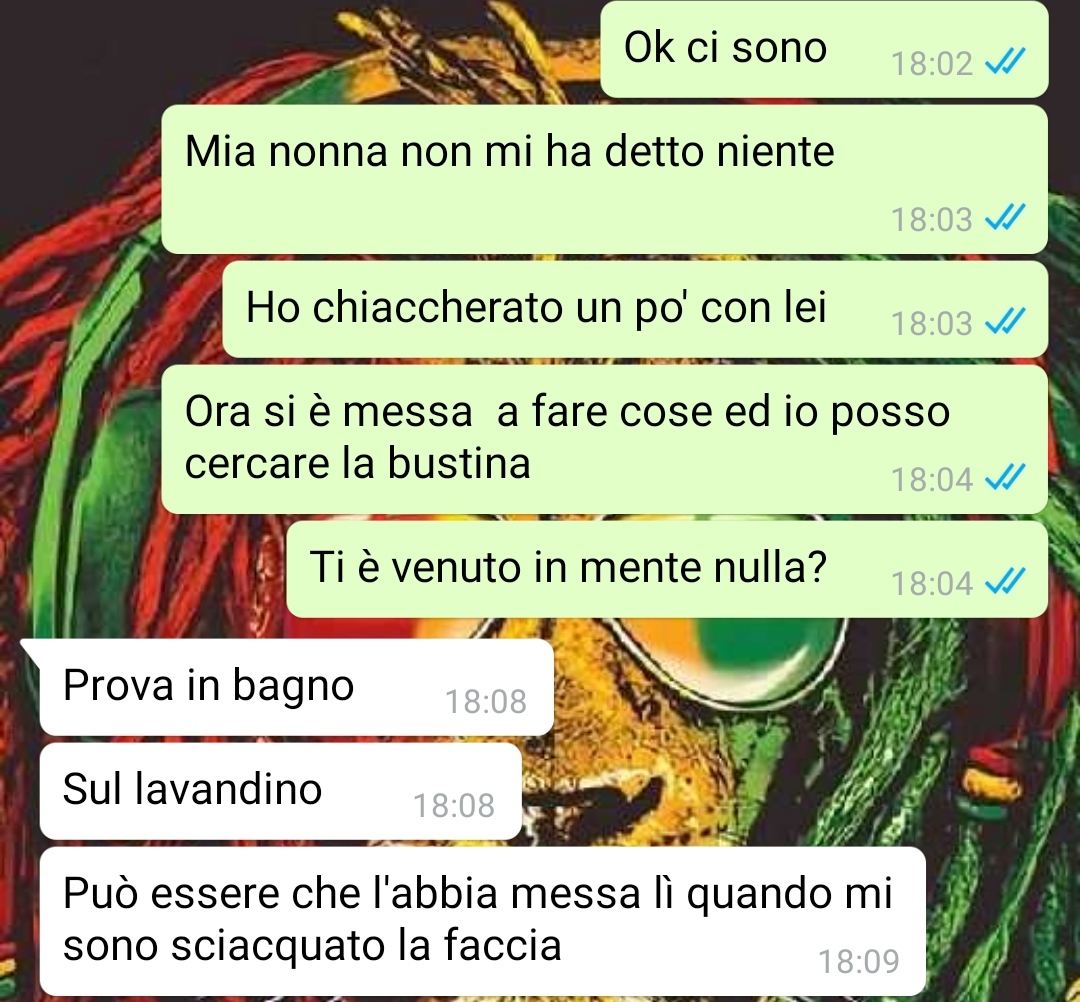Tap the 18:04 timestamp on 'Ti è venuto in mente nulla?'
The height and width of the screenshot is (1002, 1080).
coord(932,583)
